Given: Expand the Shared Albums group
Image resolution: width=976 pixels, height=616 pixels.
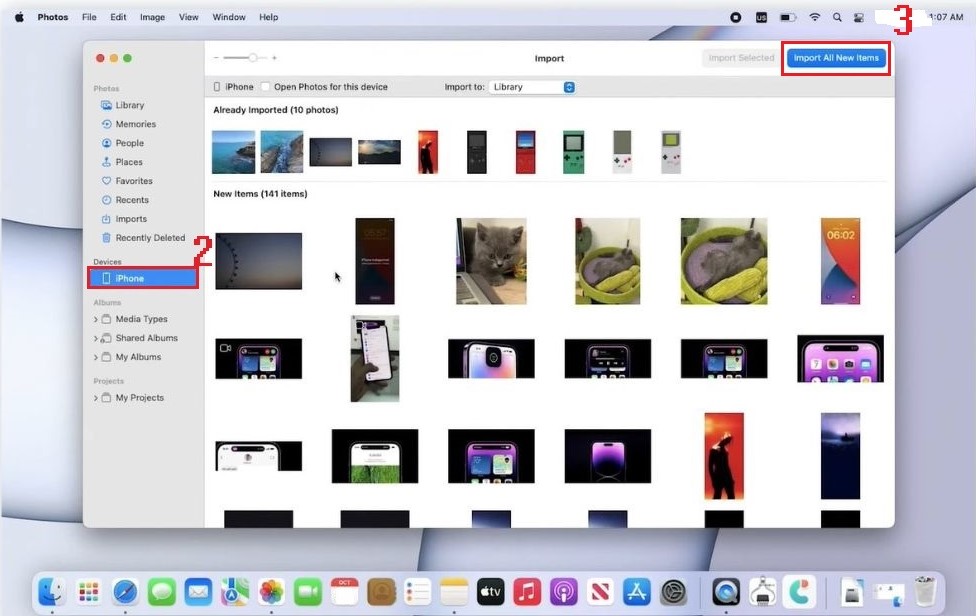Looking at the screenshot, I should point(96,338).
